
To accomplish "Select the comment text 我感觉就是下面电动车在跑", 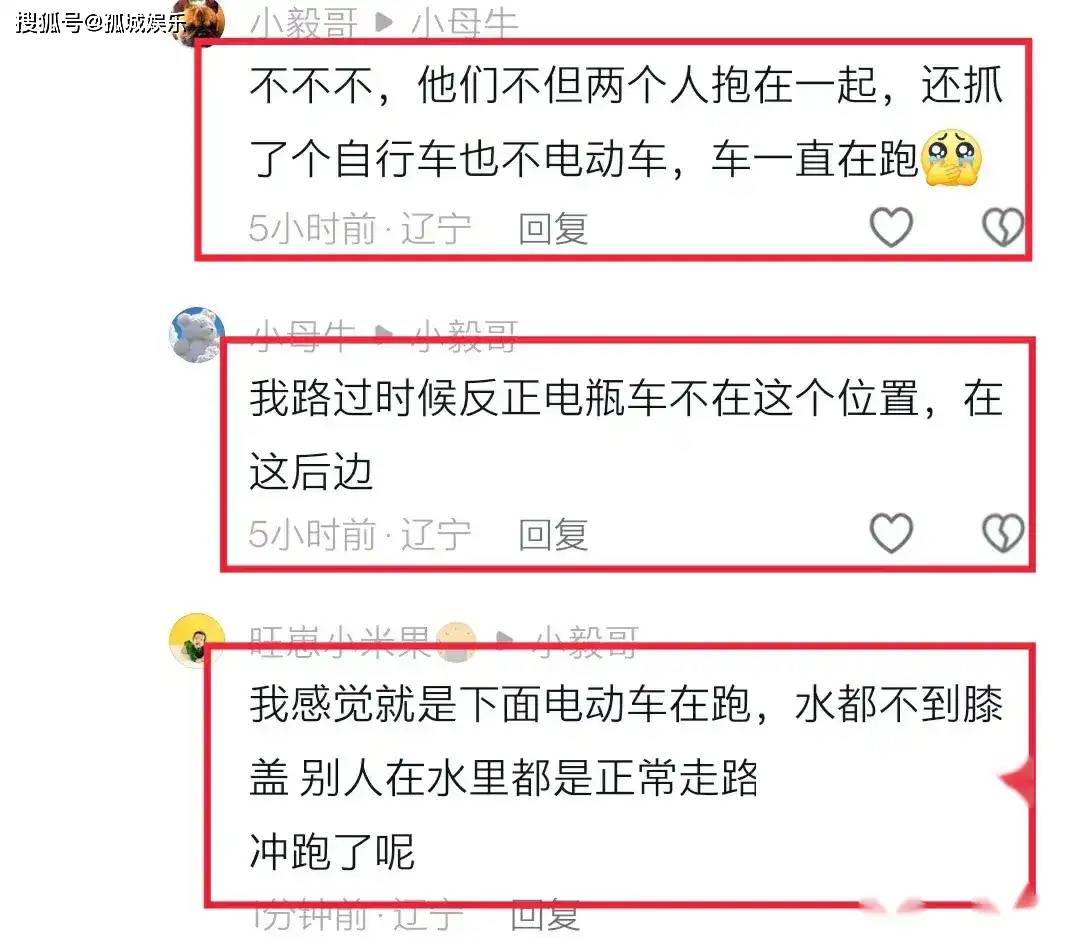I will (500, 704).
